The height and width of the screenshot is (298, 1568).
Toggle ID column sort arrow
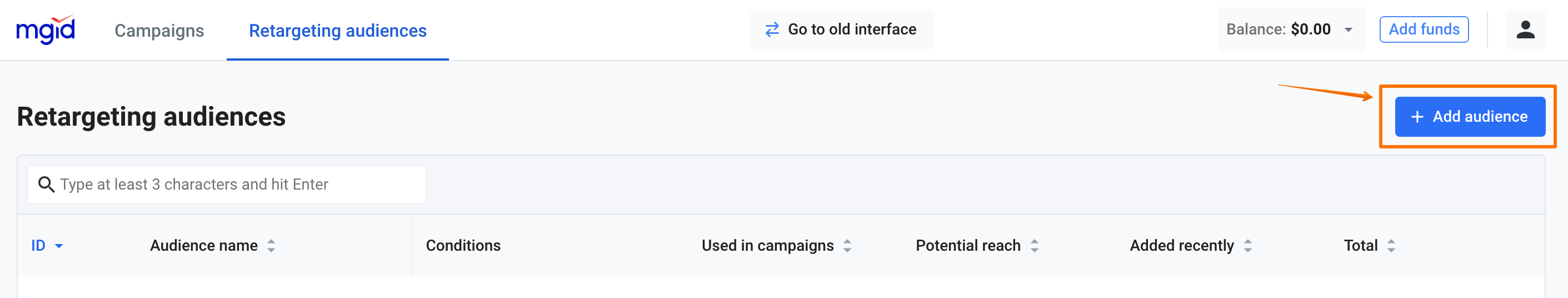tap(59, 246)
